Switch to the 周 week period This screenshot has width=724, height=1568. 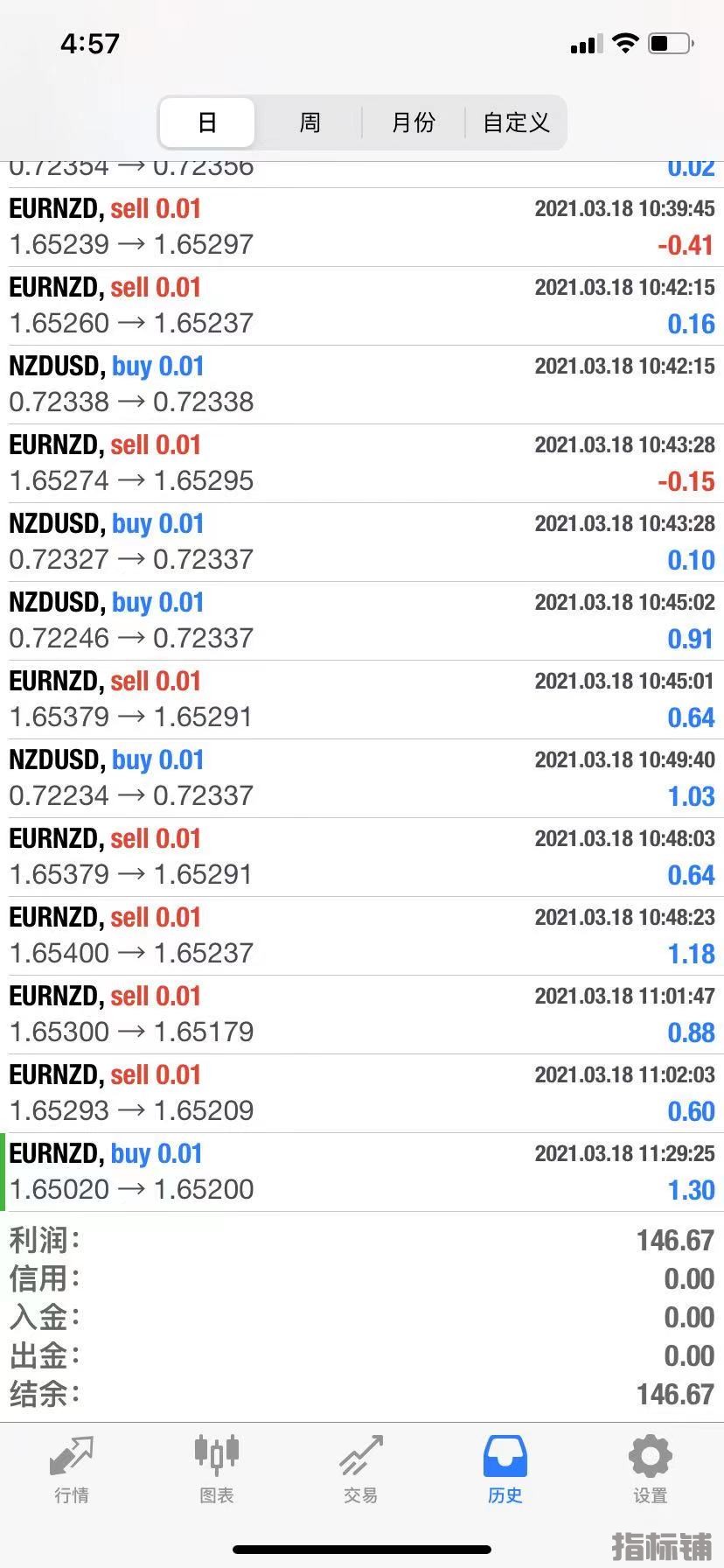pos(310,122)
